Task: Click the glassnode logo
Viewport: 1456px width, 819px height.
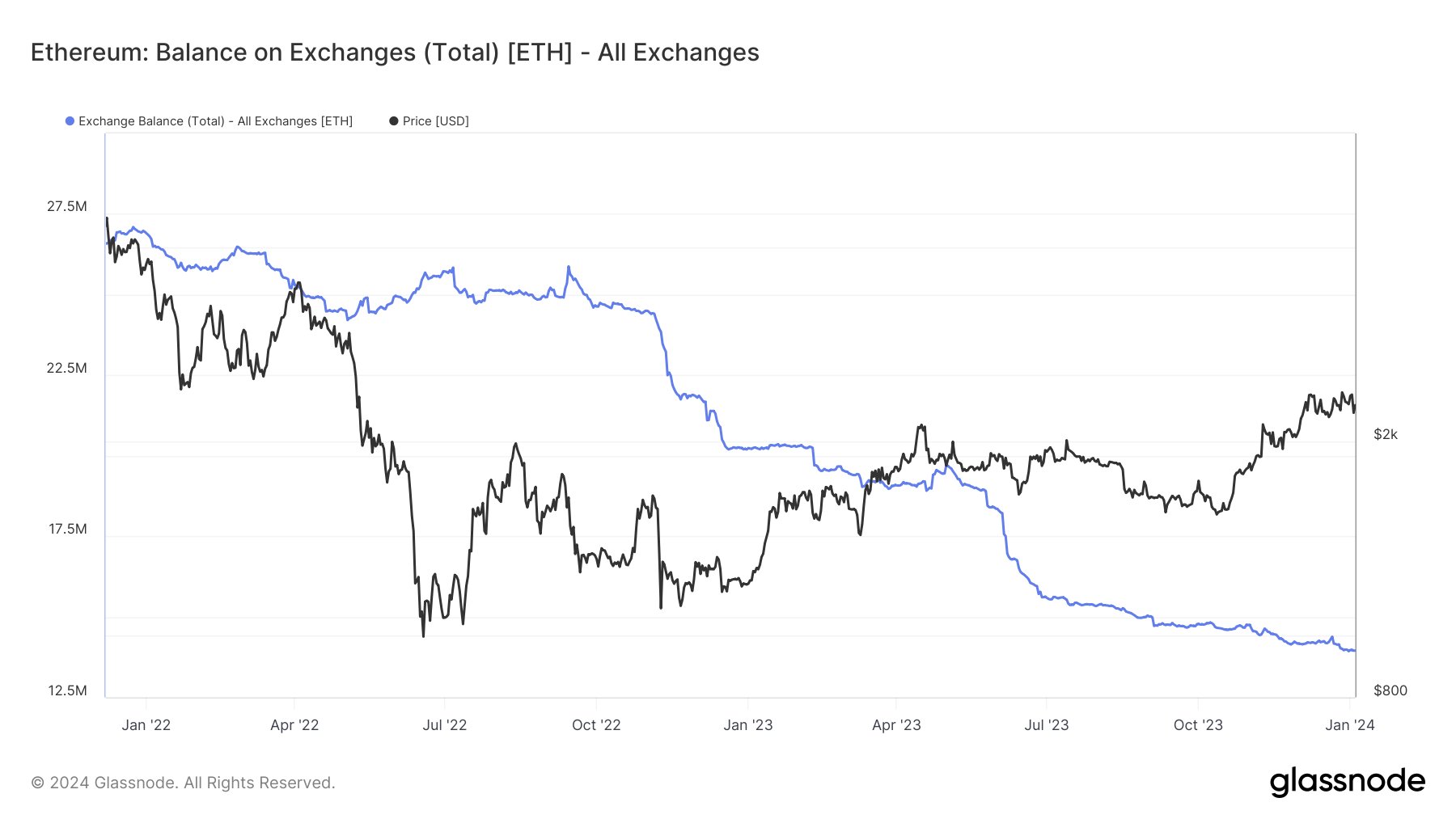Action: (1348, 782)
